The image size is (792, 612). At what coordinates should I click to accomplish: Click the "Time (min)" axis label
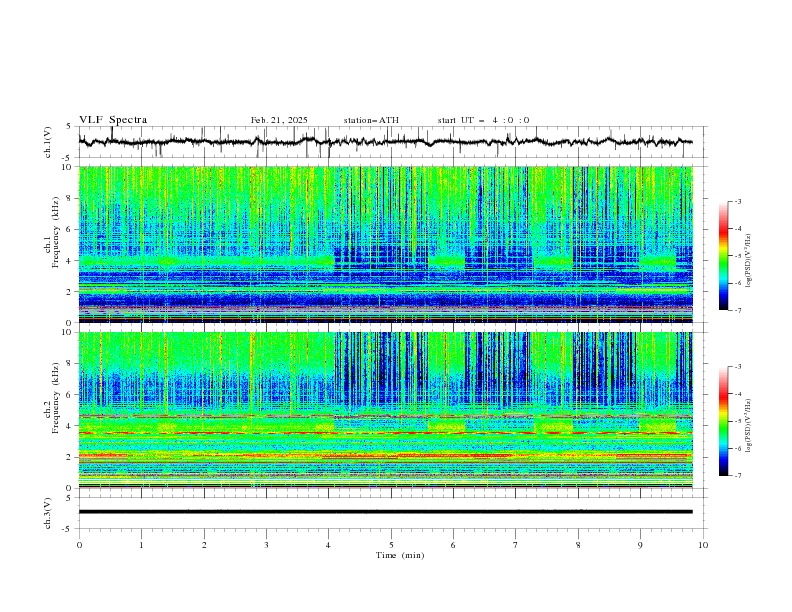[400, 555]
